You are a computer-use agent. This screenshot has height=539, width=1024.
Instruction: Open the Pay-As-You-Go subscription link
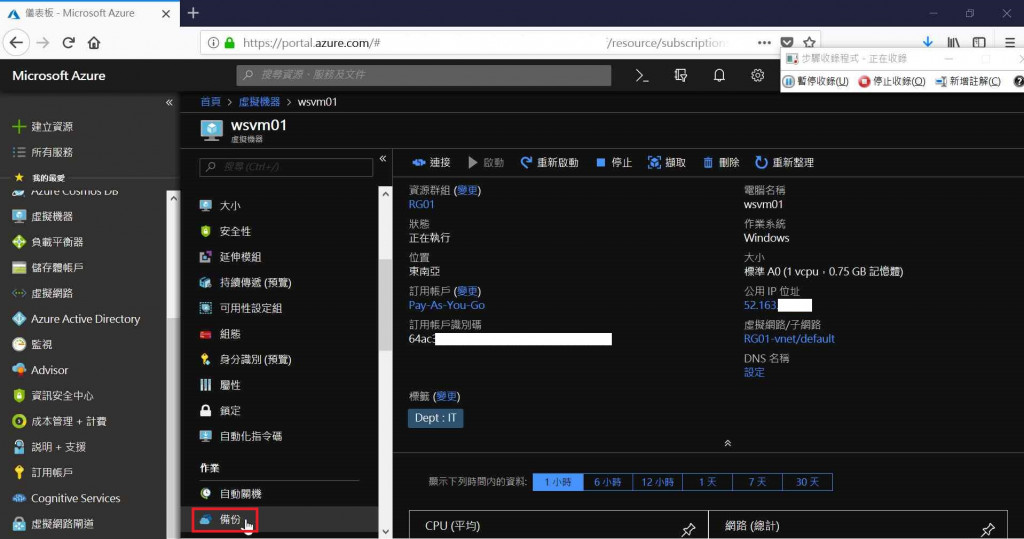[x=447, y=305]
